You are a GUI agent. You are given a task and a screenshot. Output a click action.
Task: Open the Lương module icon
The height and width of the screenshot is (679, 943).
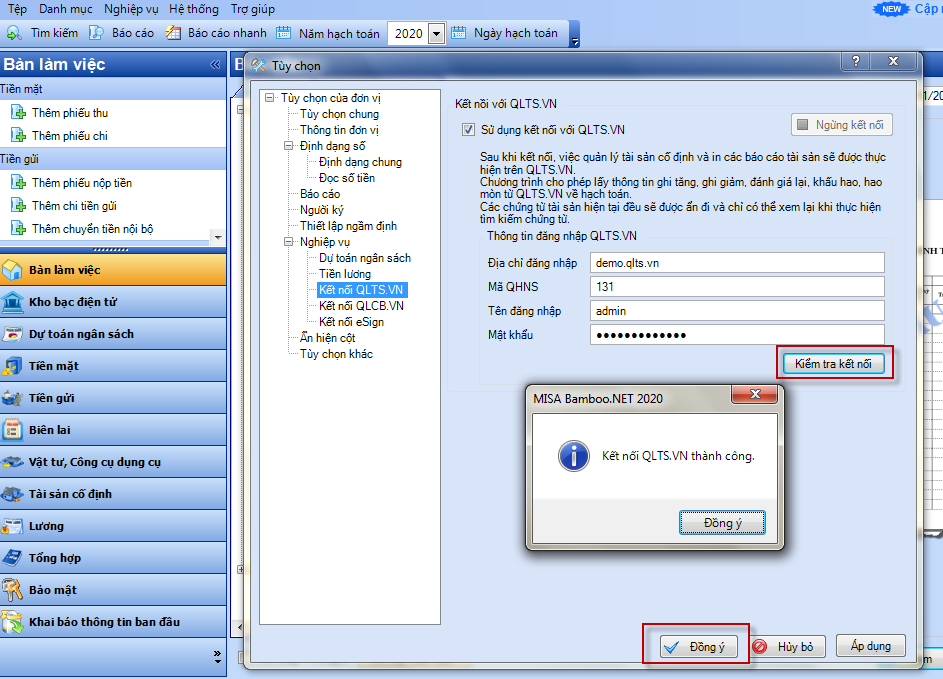coord(12,526)
